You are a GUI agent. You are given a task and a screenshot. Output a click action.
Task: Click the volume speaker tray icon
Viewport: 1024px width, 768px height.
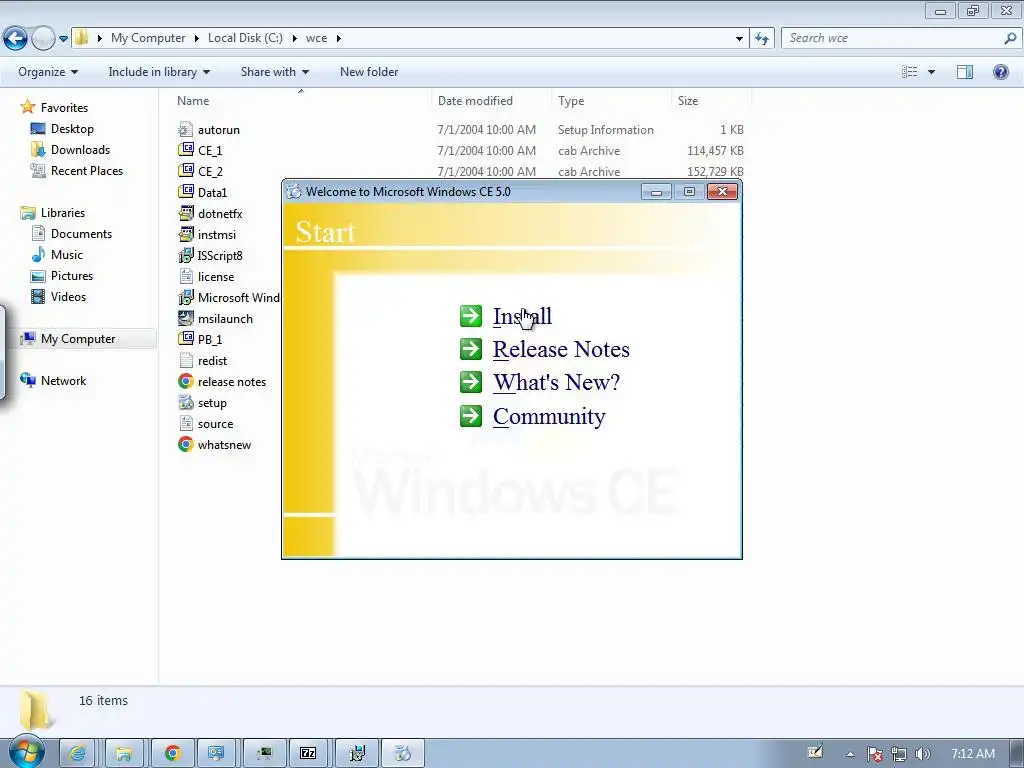(x=922, y=754)
